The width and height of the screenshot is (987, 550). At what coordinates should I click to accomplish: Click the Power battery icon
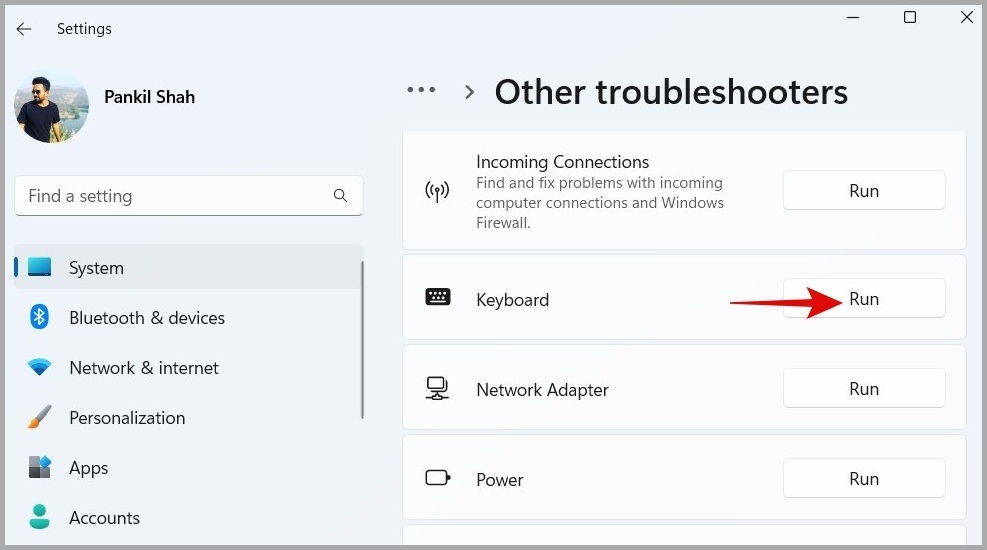[x=437, y=478]
